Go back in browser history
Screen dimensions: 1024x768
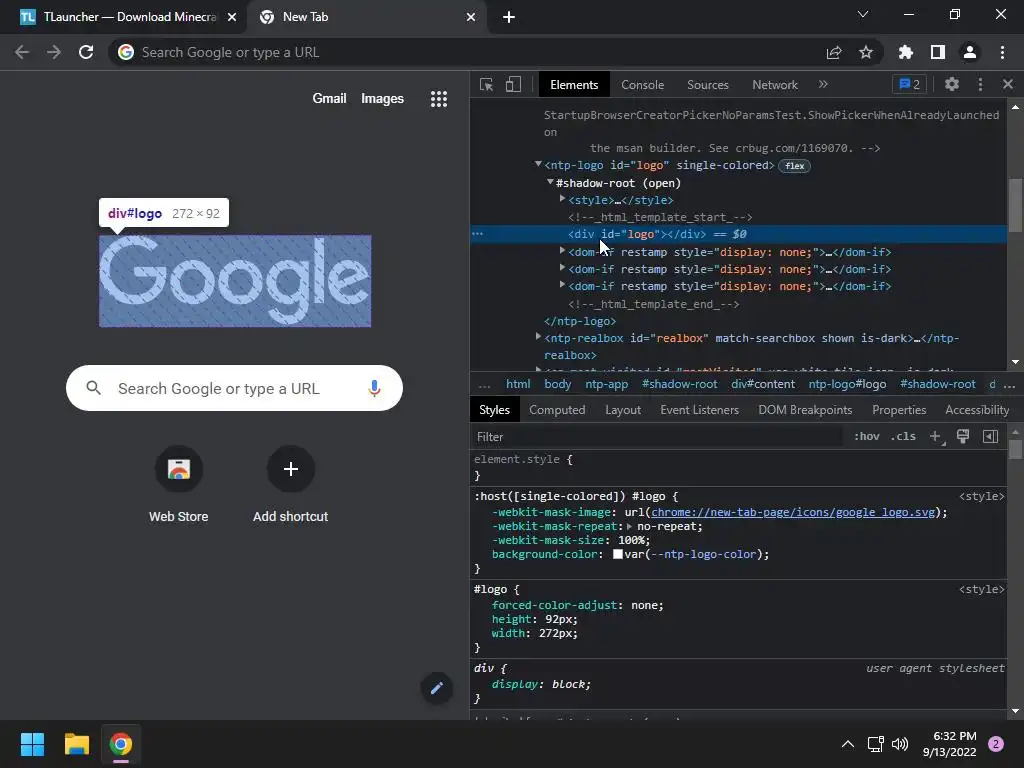coord(22,52)
